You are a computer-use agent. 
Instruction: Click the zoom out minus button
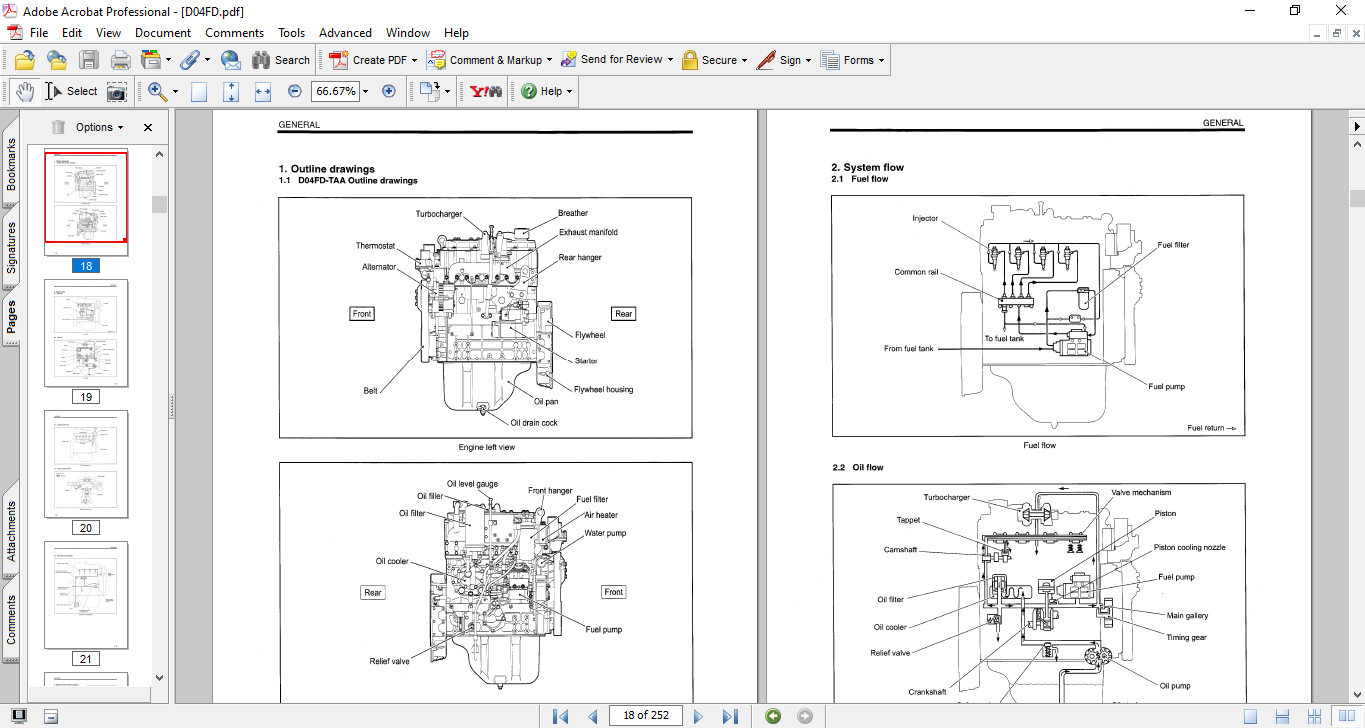(x=295, y=91)
